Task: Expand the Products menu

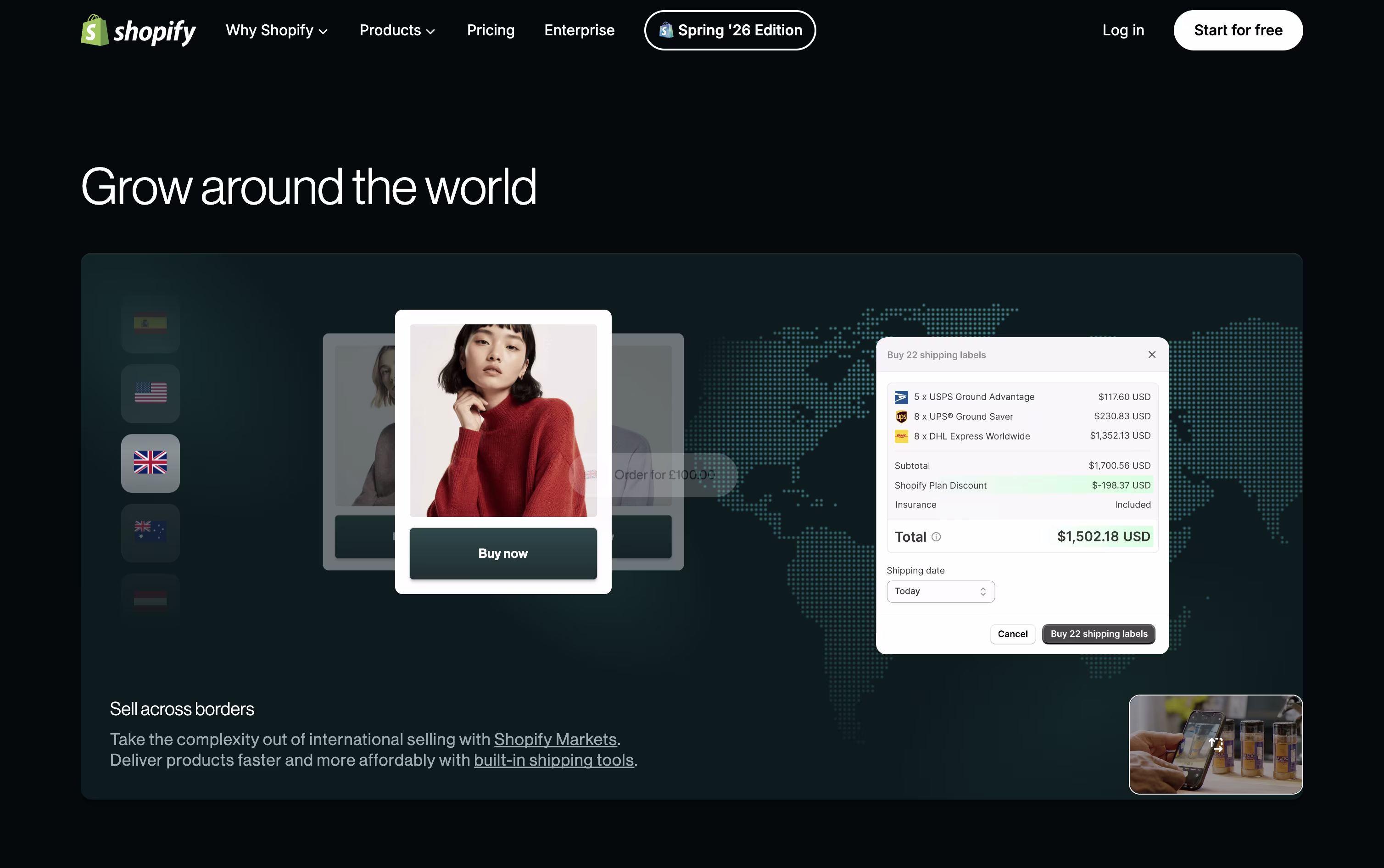Action: pos(397,30)
